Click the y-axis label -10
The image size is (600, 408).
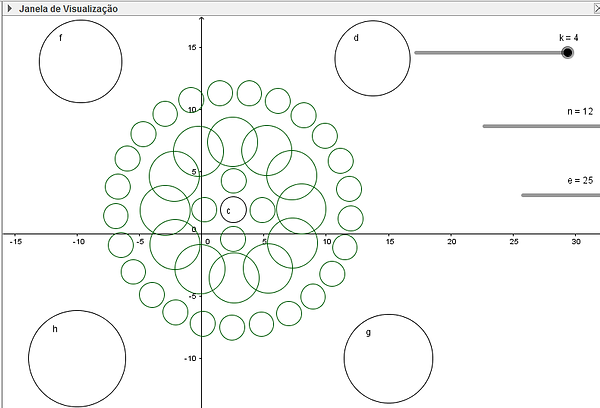190,358
